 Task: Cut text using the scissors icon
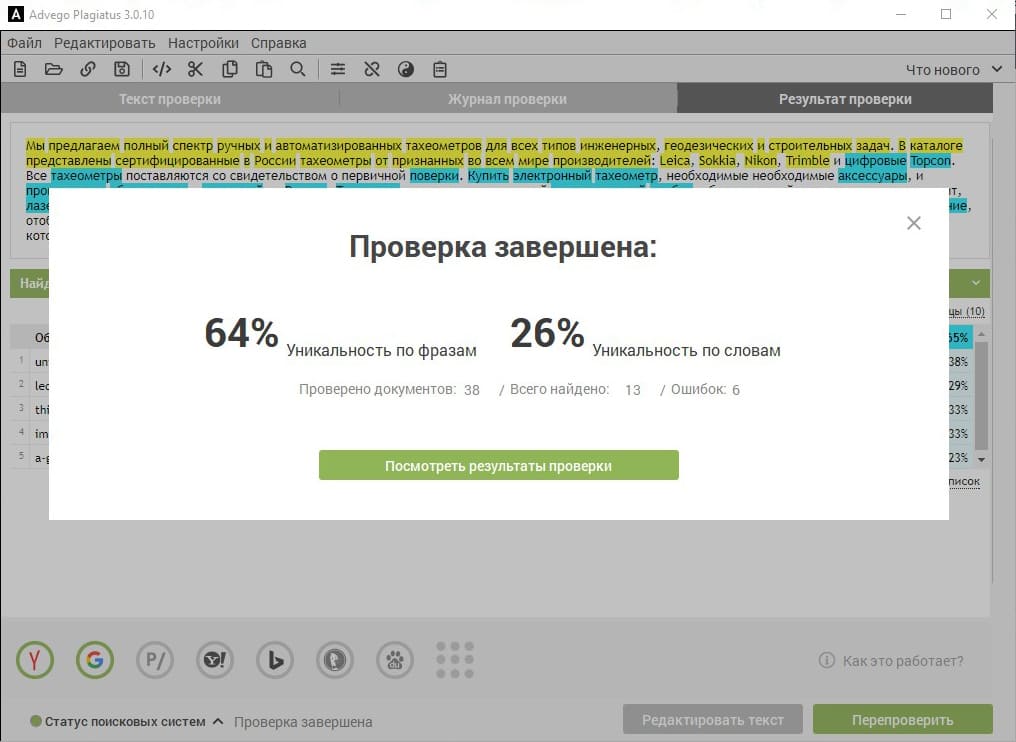195,69
